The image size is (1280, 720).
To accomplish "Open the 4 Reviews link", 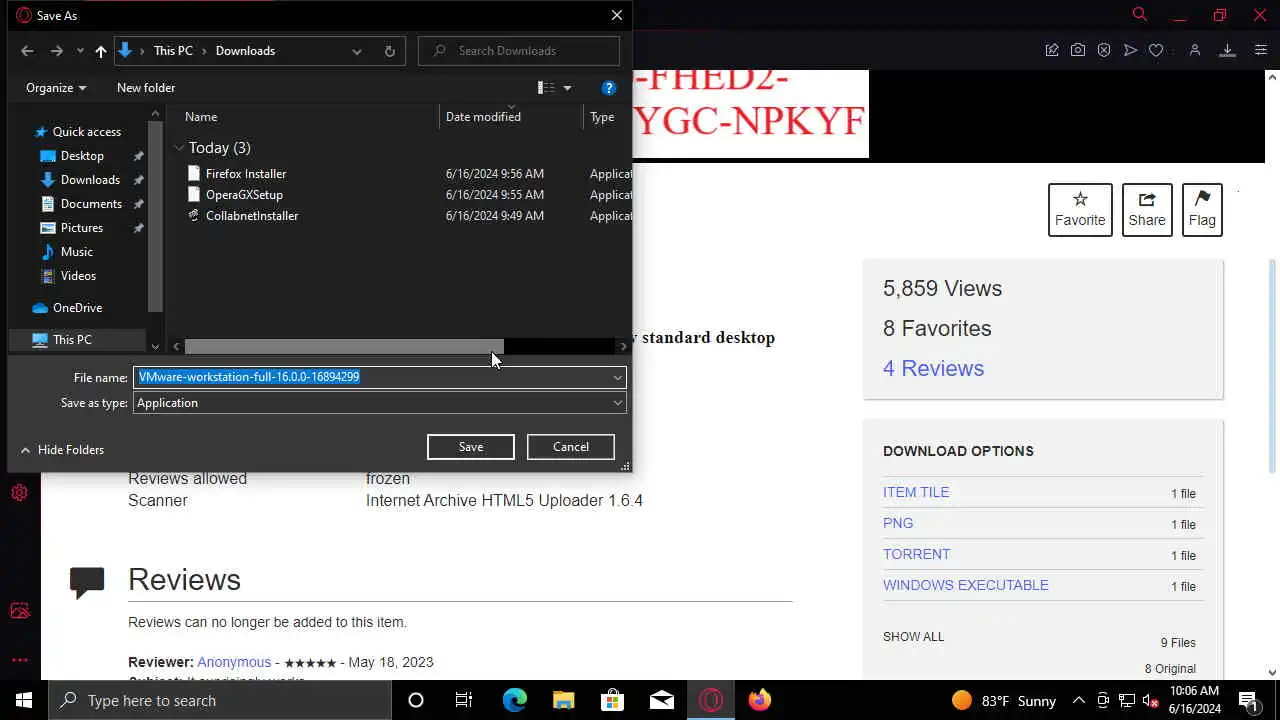I will [933, 368].
